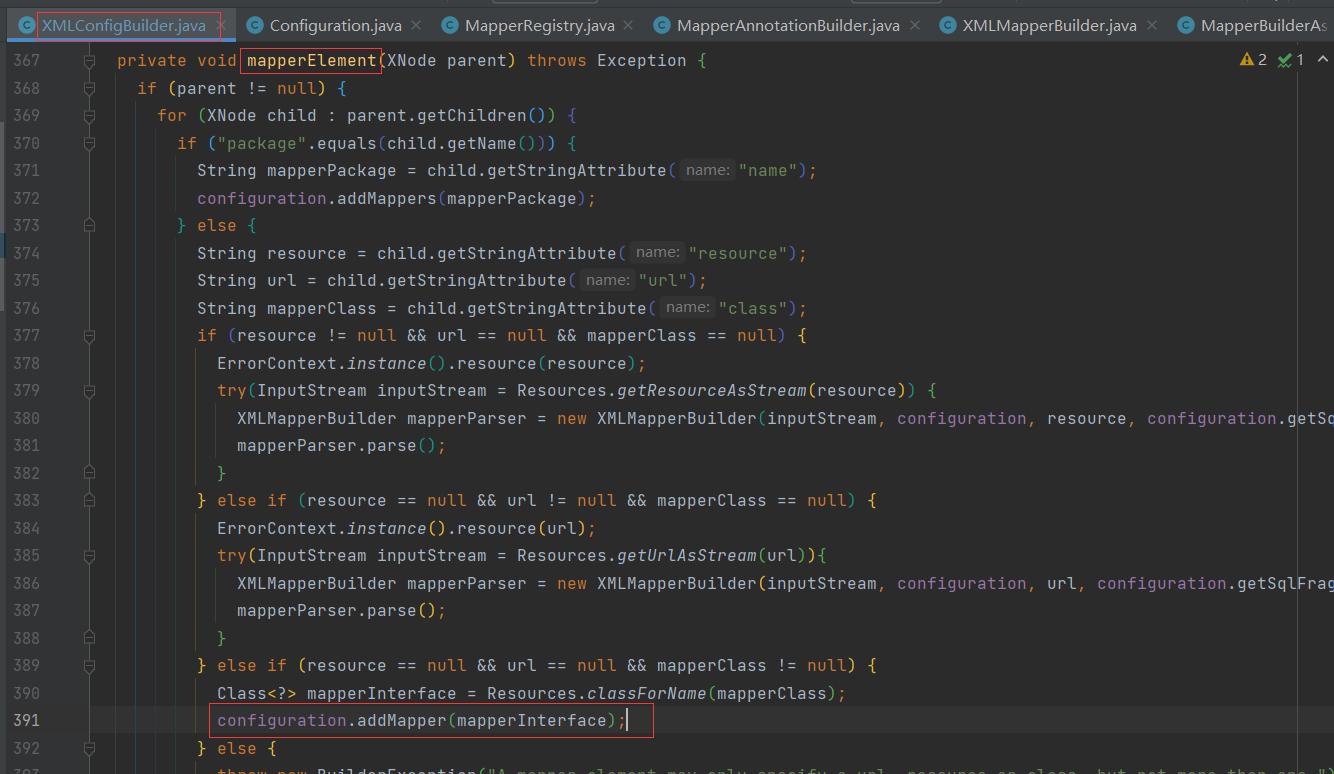Click the class icon on MapperAnnotationBuilder.java tab
1334x774 pixels.
[662, 25]
